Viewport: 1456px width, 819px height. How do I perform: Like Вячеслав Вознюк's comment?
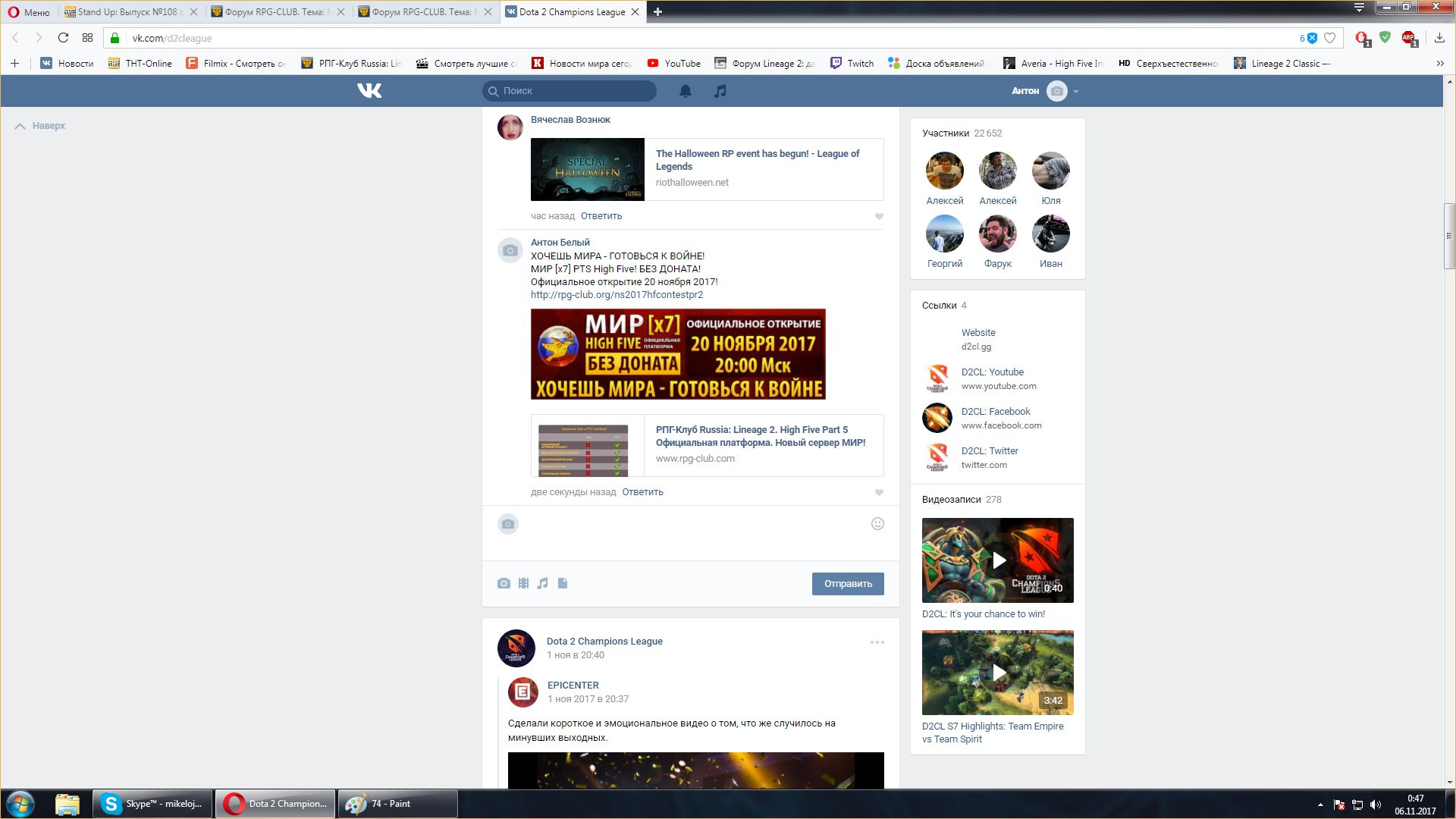[879, 216]
